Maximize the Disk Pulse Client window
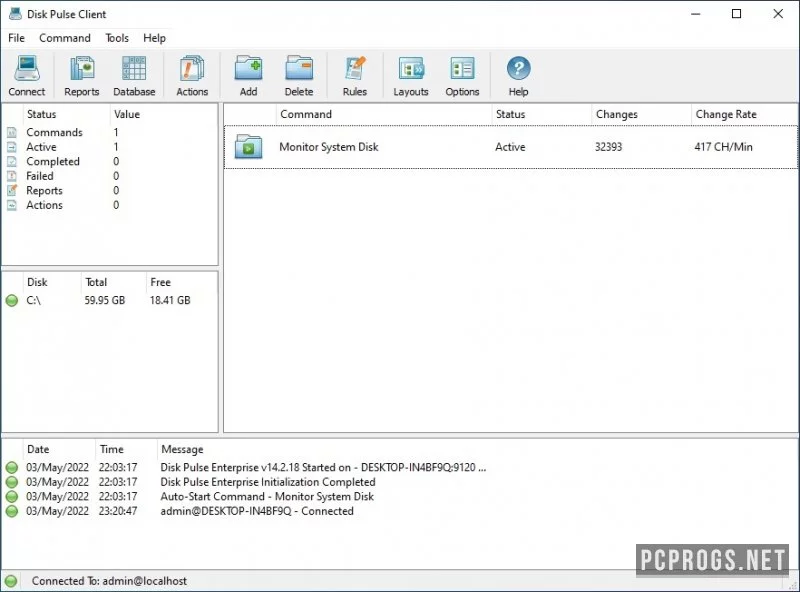Screen dimensions: 800x592 click(736, 14)
